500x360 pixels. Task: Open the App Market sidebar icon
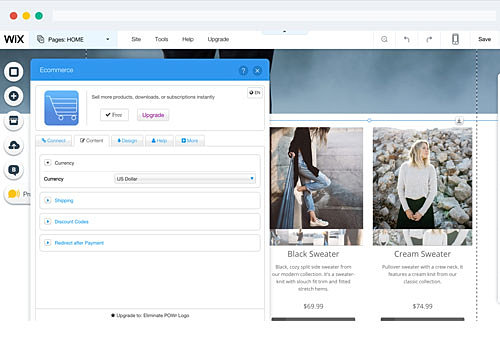(x=14, y=121)
